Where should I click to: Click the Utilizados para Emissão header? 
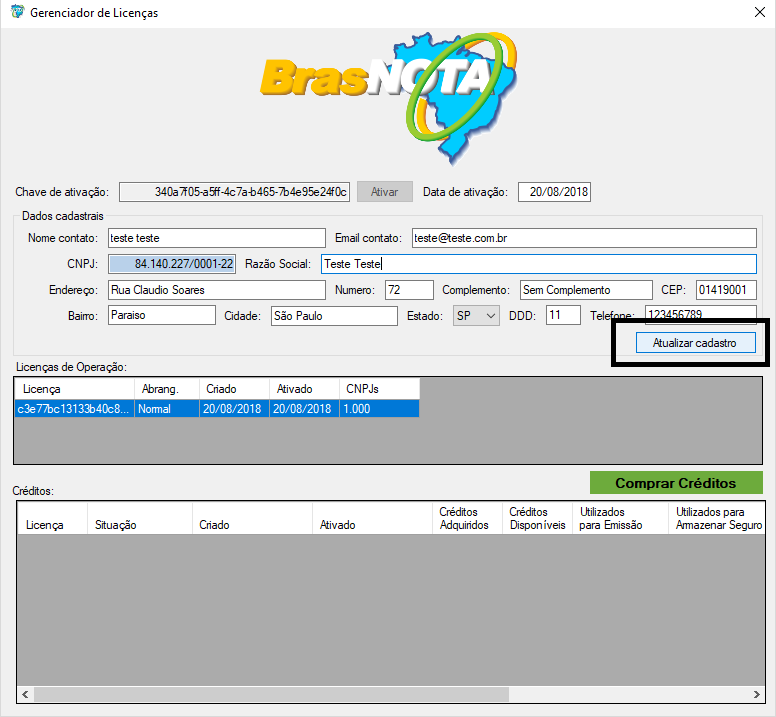[621, 518]
